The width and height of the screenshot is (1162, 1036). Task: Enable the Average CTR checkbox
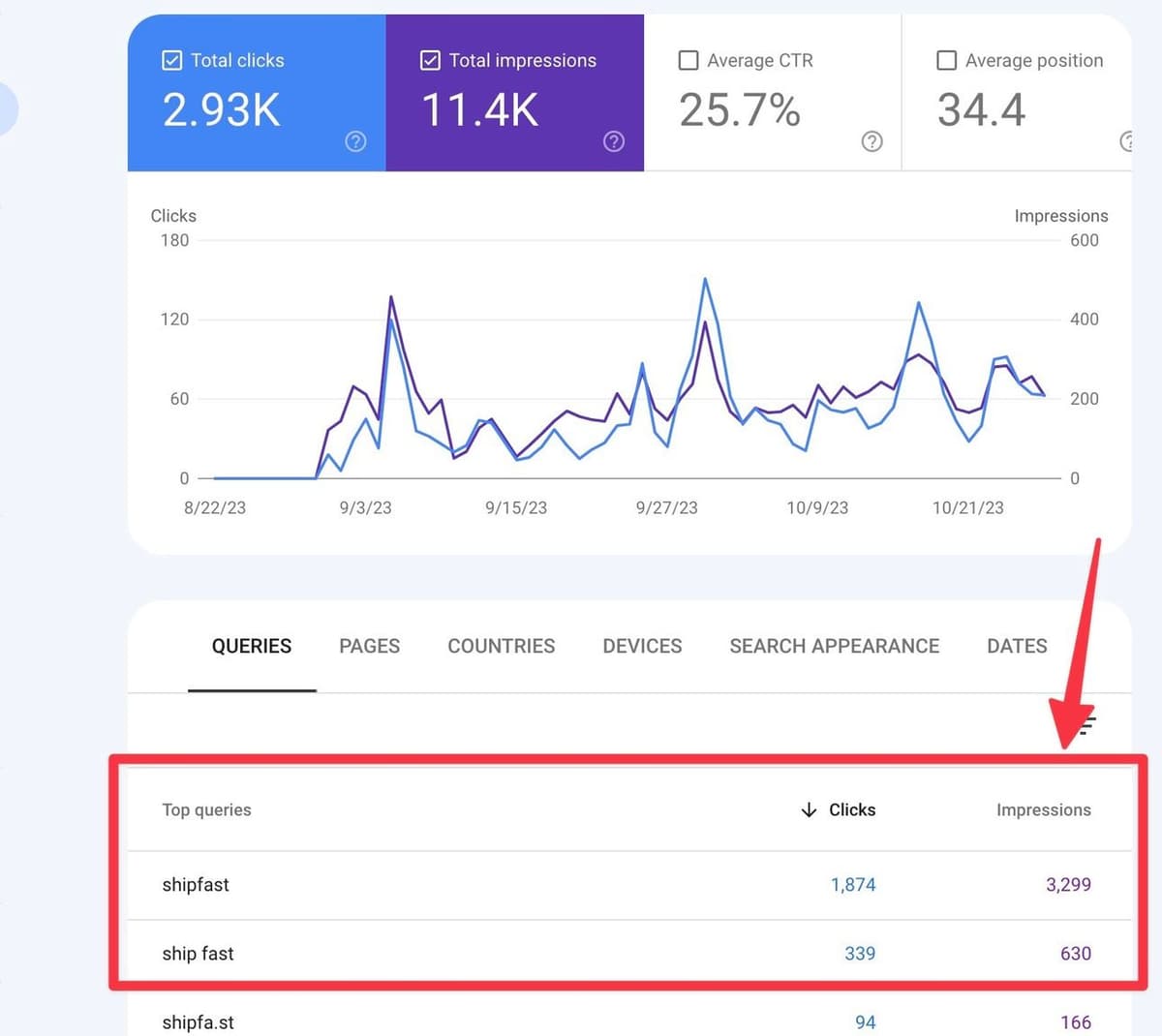click(x=688, y=60)
